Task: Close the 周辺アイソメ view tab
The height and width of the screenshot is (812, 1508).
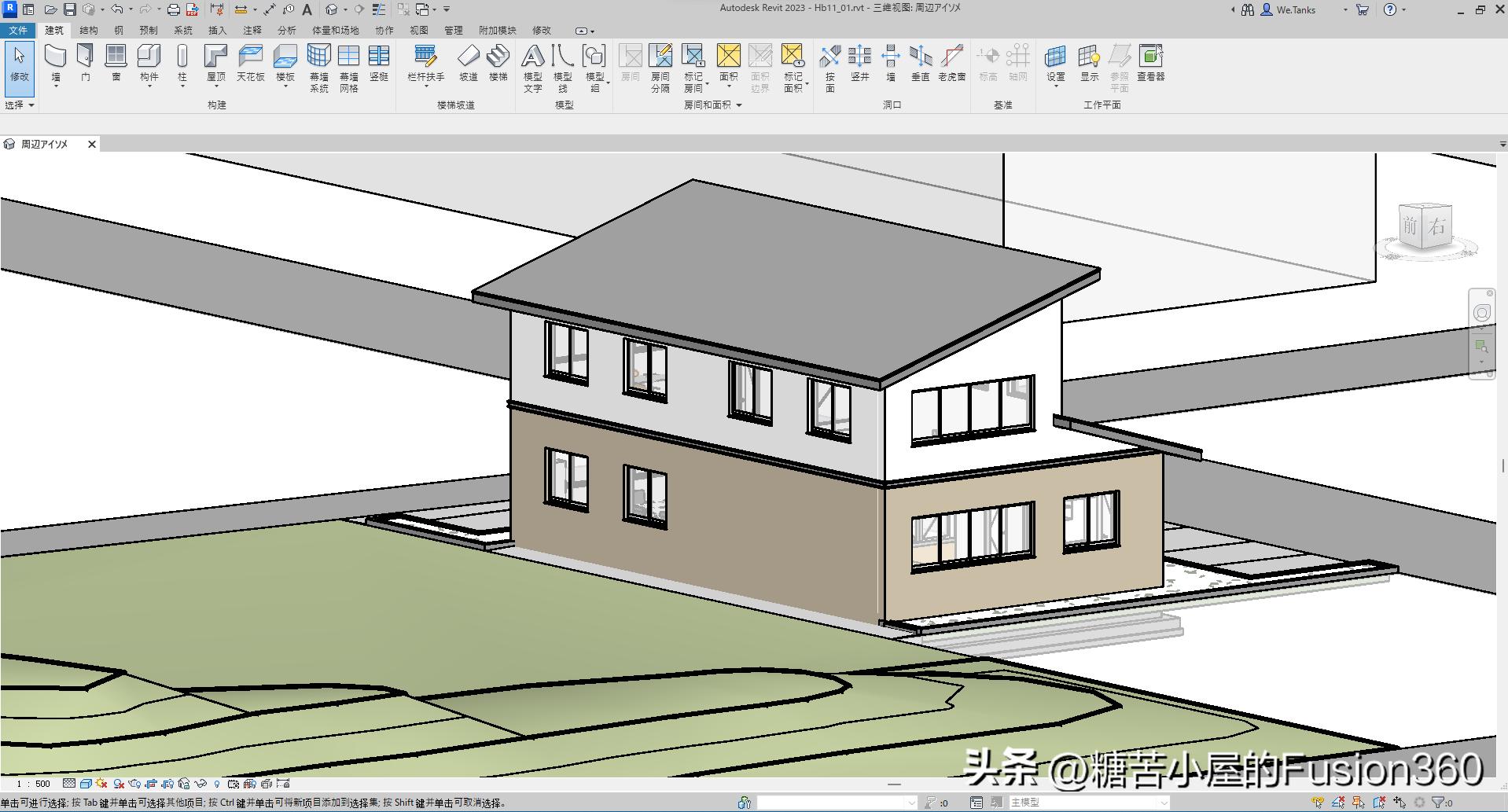Action: (92, 145)
